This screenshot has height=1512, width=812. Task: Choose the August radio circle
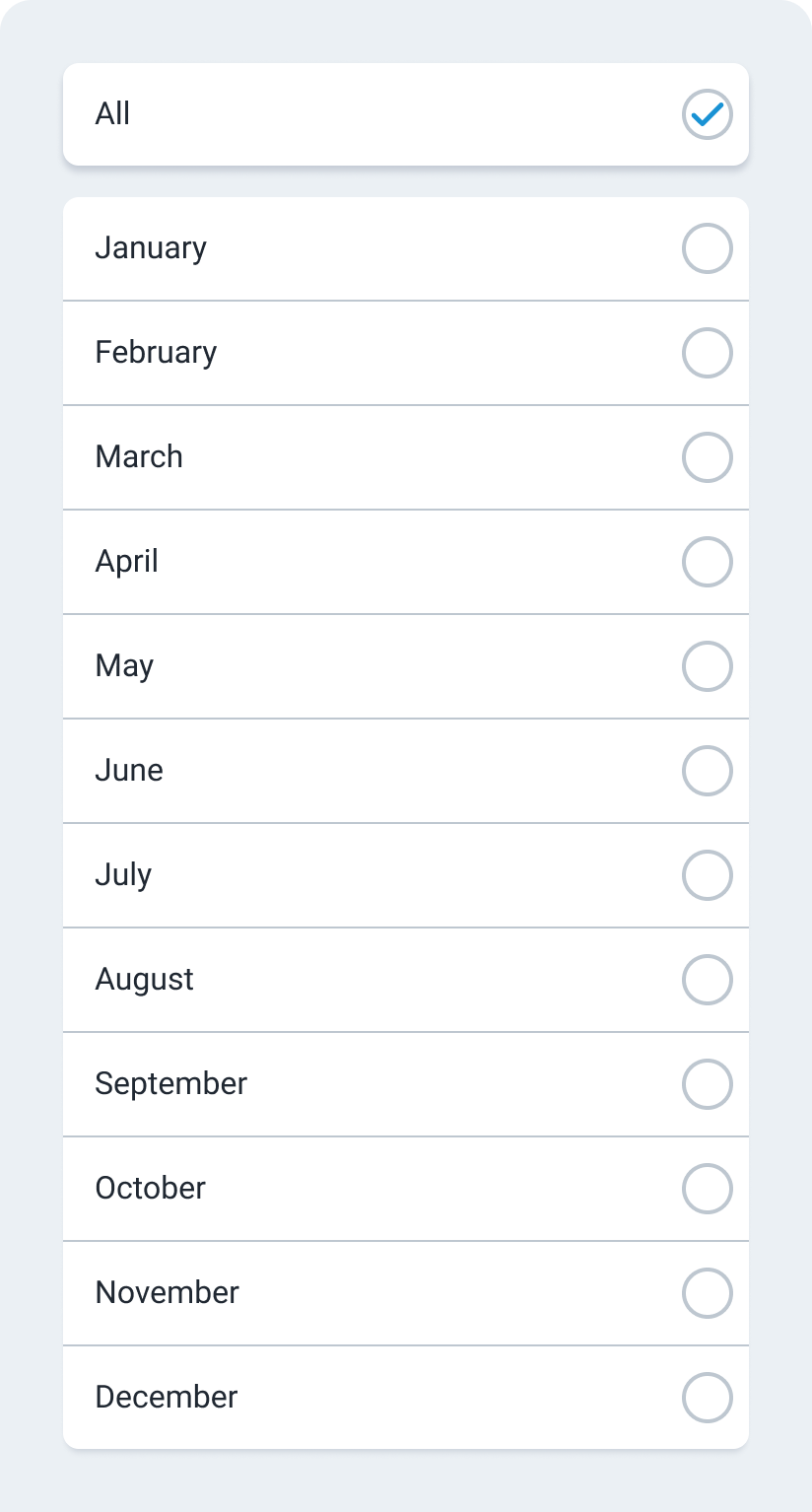click(x=707, y=980)
